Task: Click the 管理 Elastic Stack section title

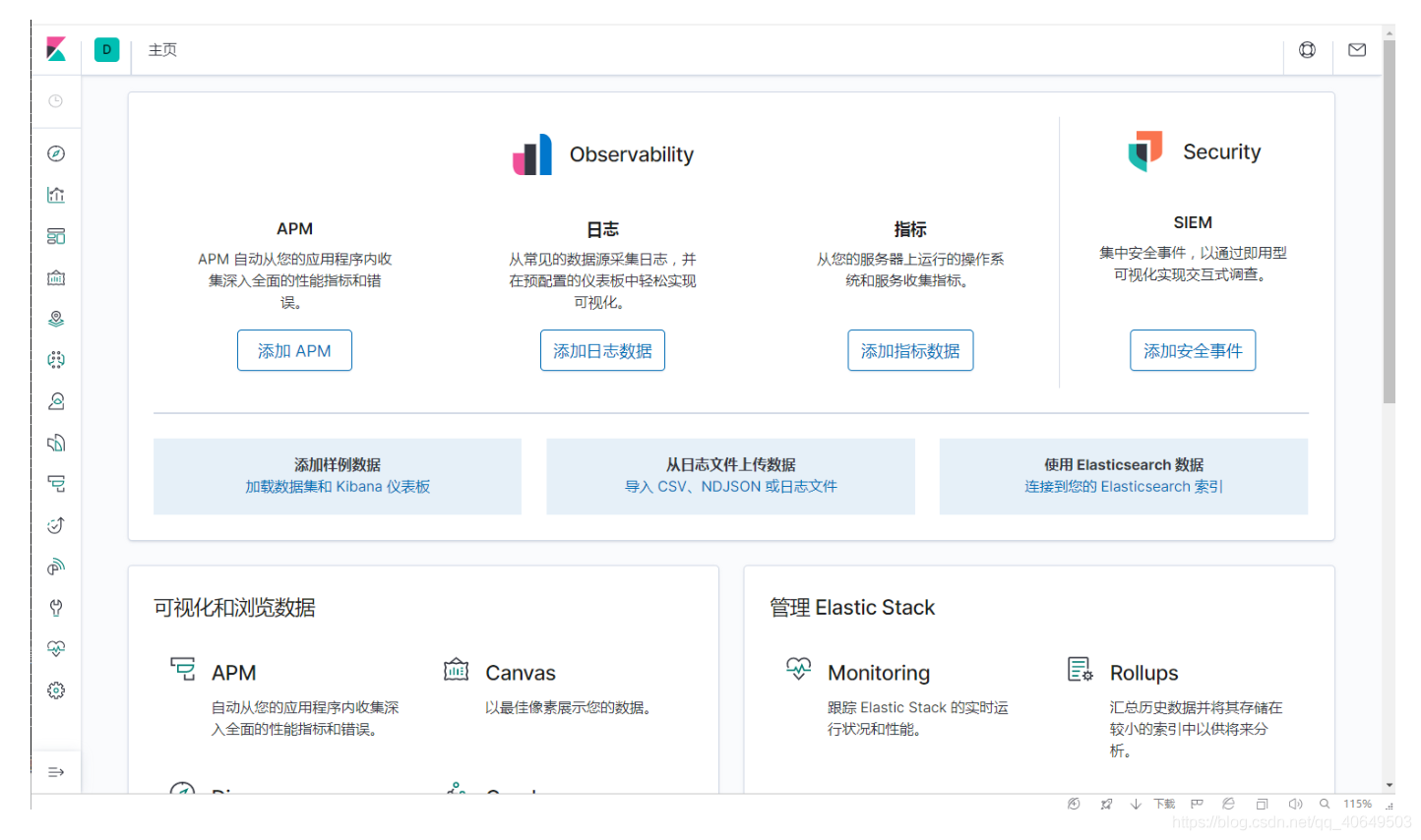Action: tap(852, 608)
